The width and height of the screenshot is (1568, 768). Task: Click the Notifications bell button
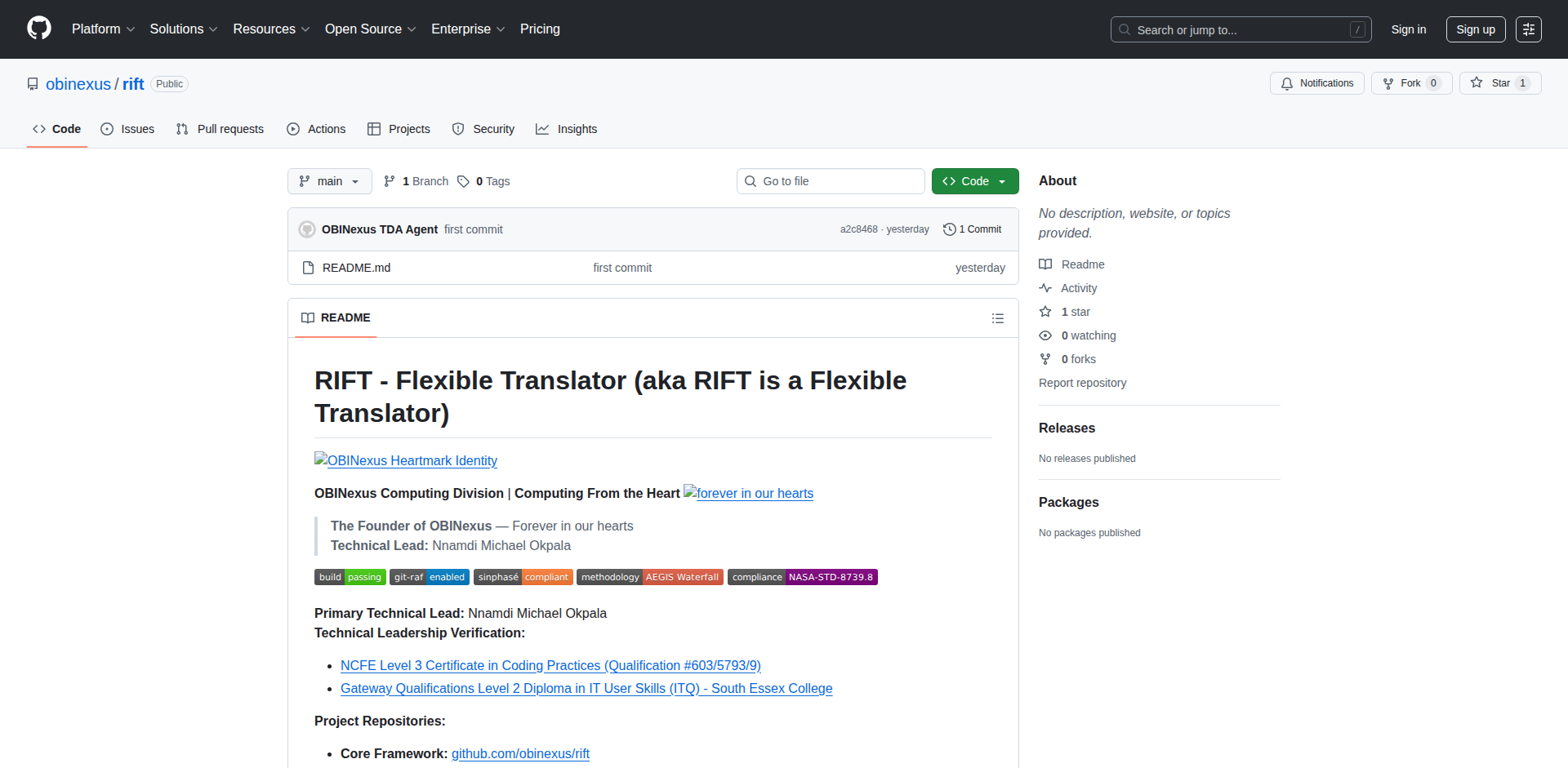click(x=1316, y=83)
